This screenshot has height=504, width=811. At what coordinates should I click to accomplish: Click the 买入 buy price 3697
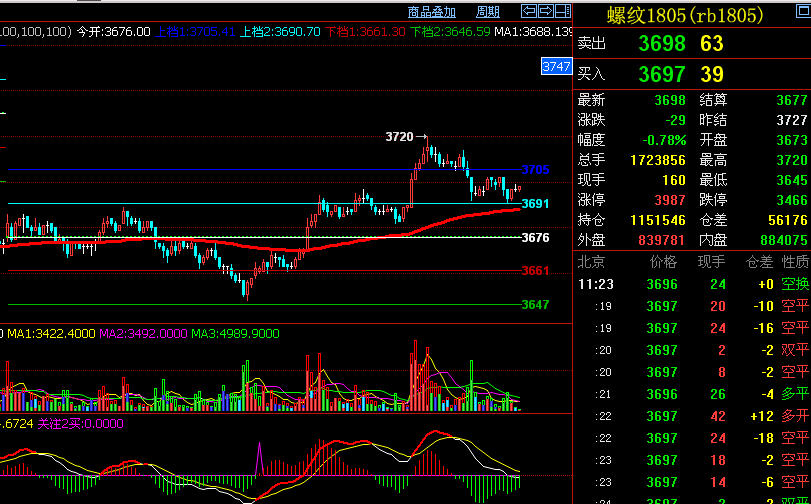point(661,74)
